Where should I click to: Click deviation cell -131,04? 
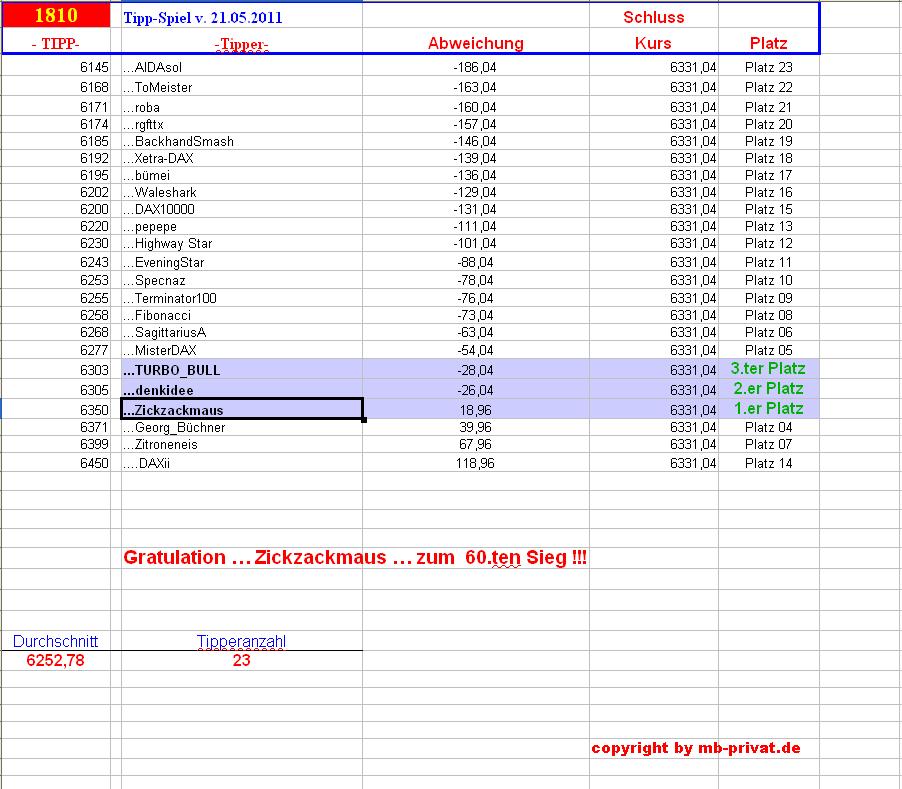475,209
